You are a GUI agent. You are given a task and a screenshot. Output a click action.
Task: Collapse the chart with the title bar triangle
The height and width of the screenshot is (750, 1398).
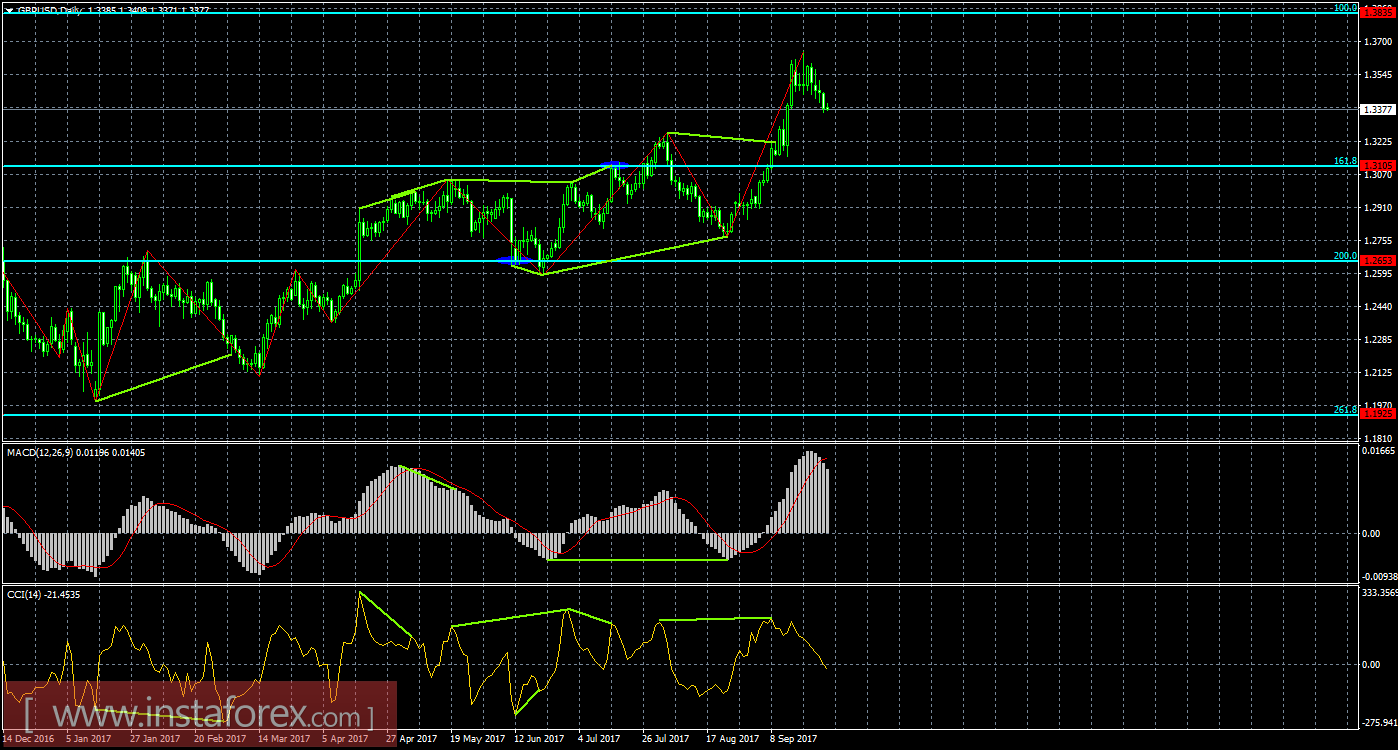10,7
